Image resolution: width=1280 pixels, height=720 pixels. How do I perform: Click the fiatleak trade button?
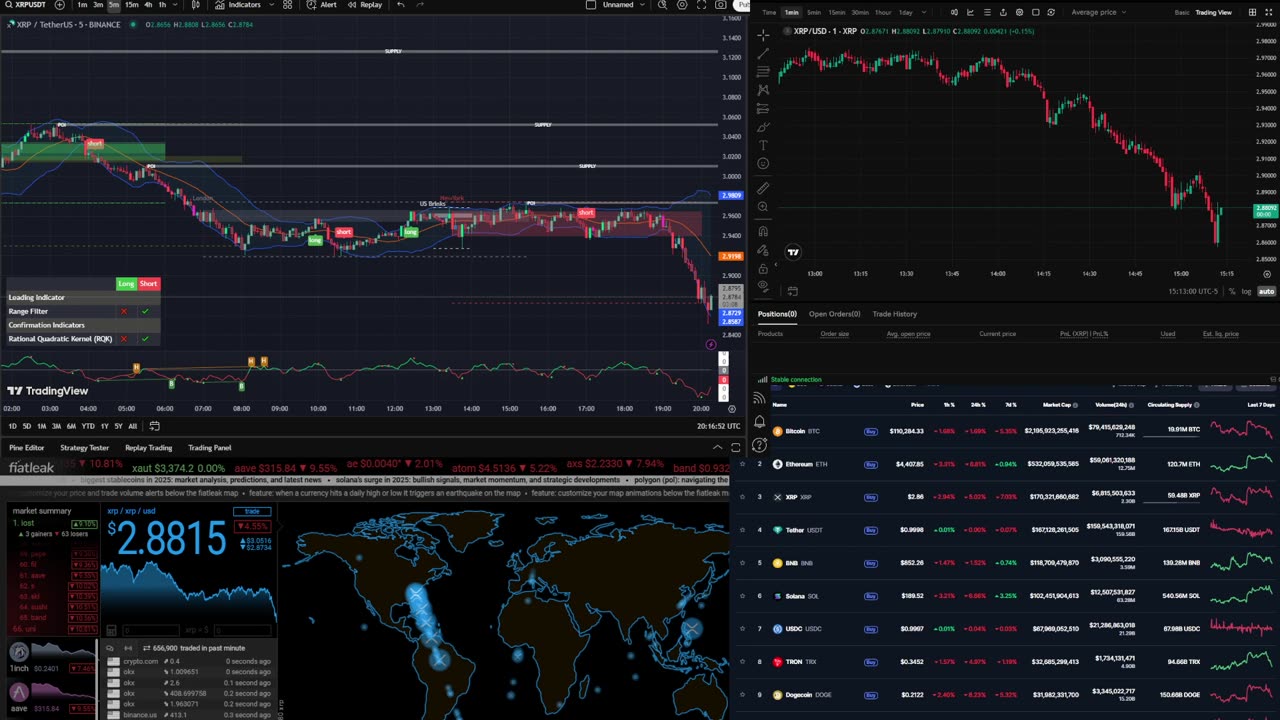(x=252, y=511)
